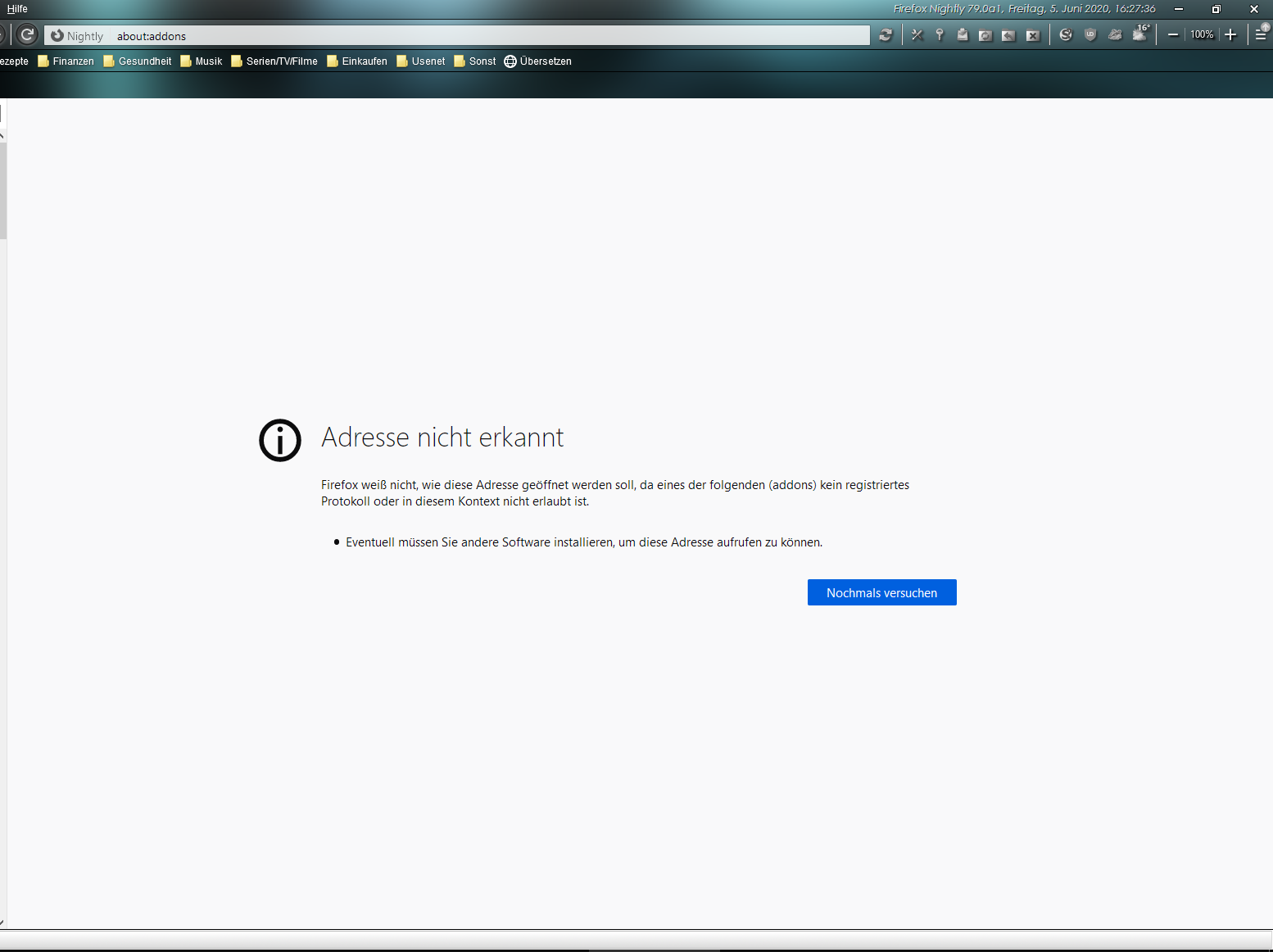
Task: Open the Usenet bookmarks folder
Action: (421, 61)
